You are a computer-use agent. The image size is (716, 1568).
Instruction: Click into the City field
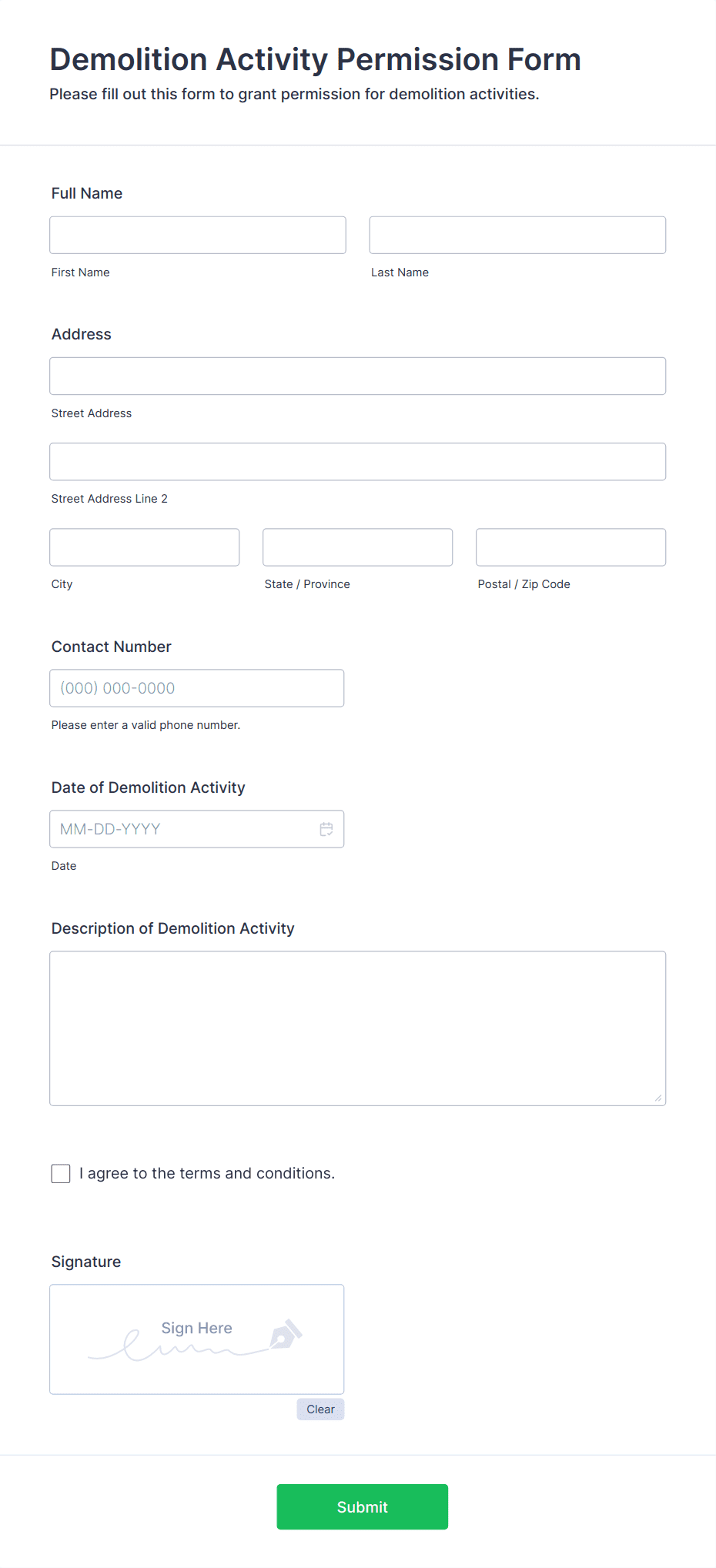click(145, 547)
